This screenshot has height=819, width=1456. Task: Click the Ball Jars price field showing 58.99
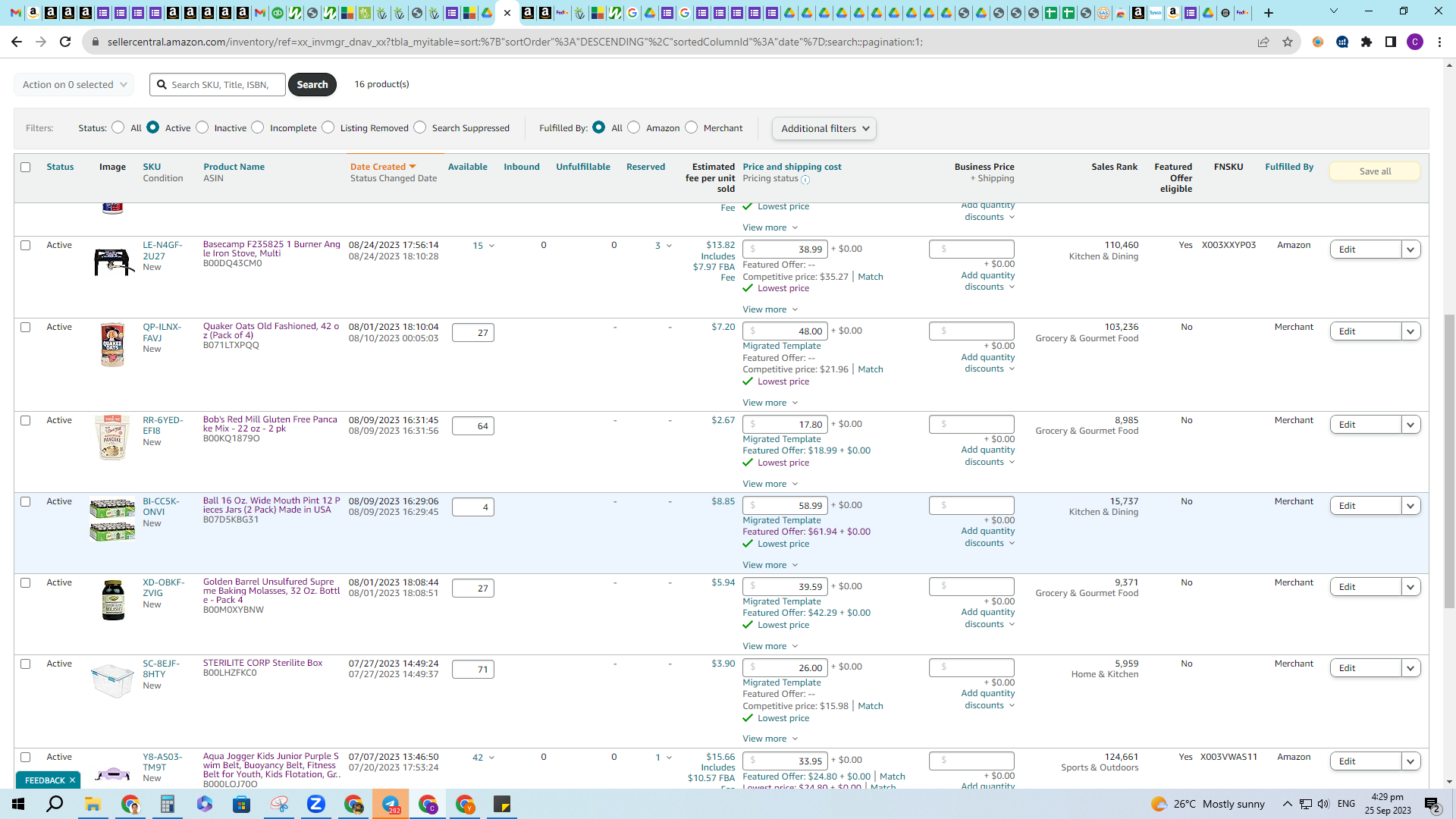click(x=785, y=506)
